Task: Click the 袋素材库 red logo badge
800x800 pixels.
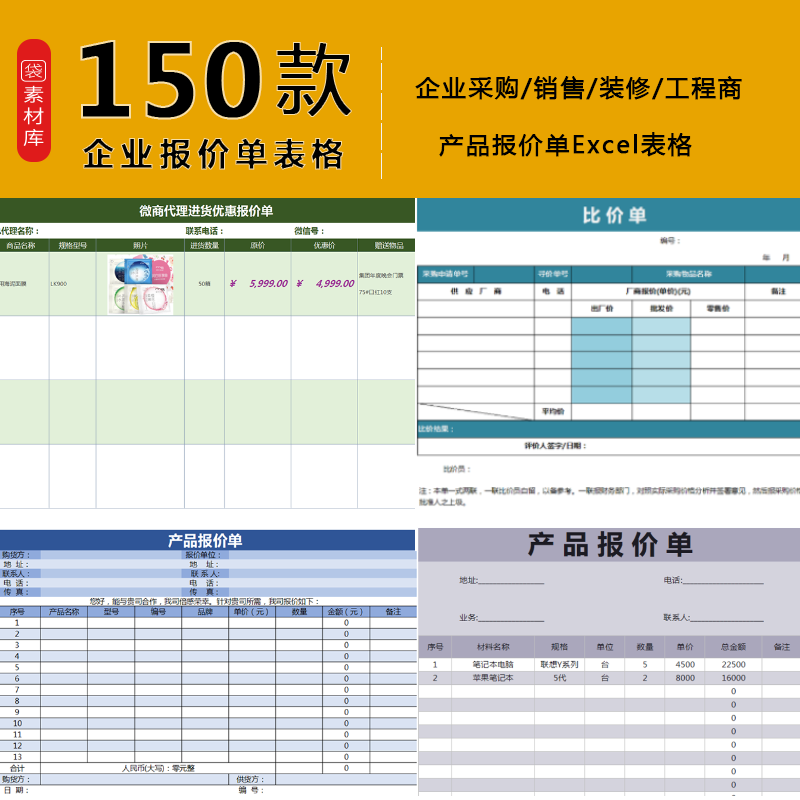Action: pos(33,98)
